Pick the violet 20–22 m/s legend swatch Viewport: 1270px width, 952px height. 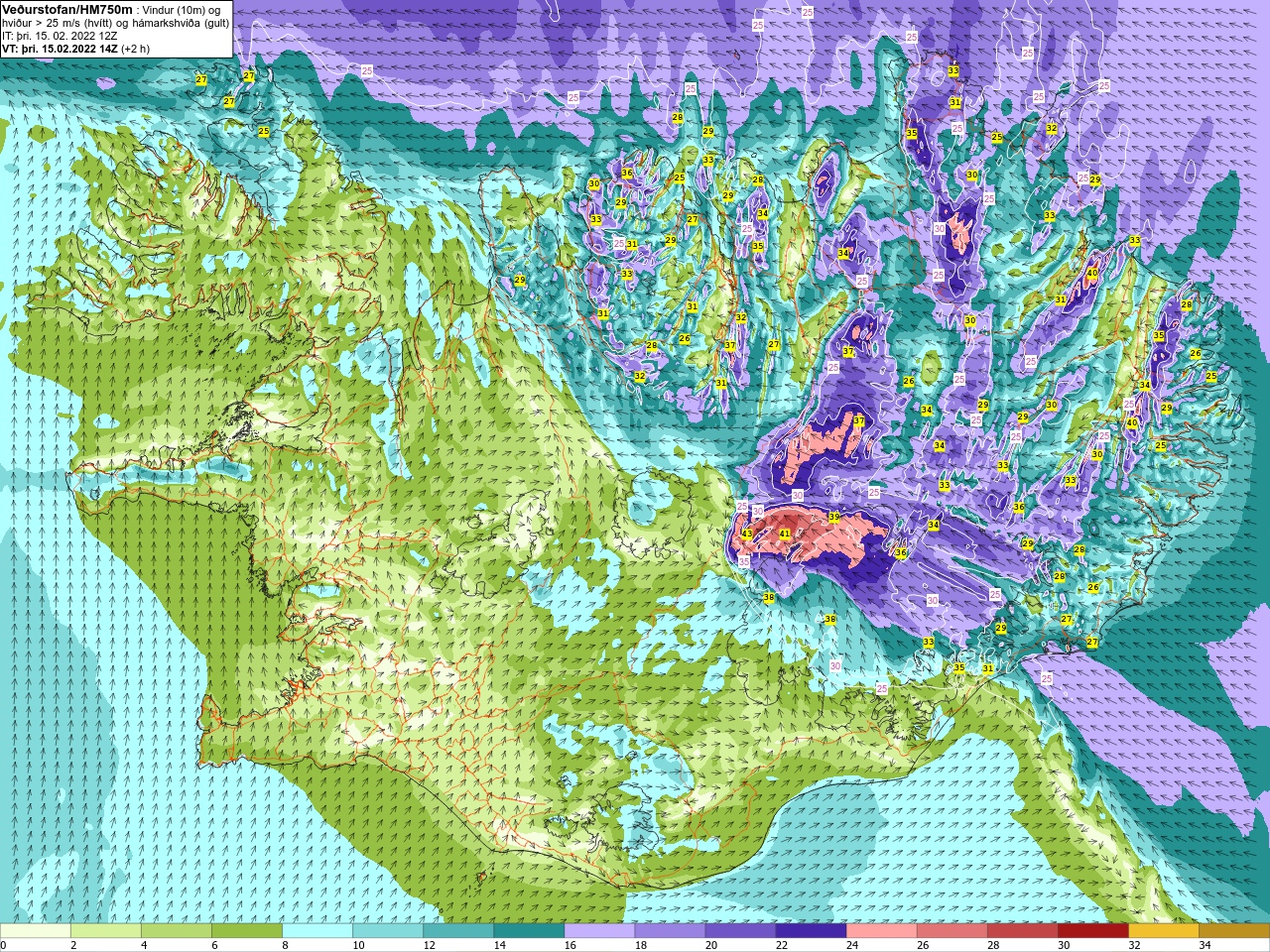(740, 931)
